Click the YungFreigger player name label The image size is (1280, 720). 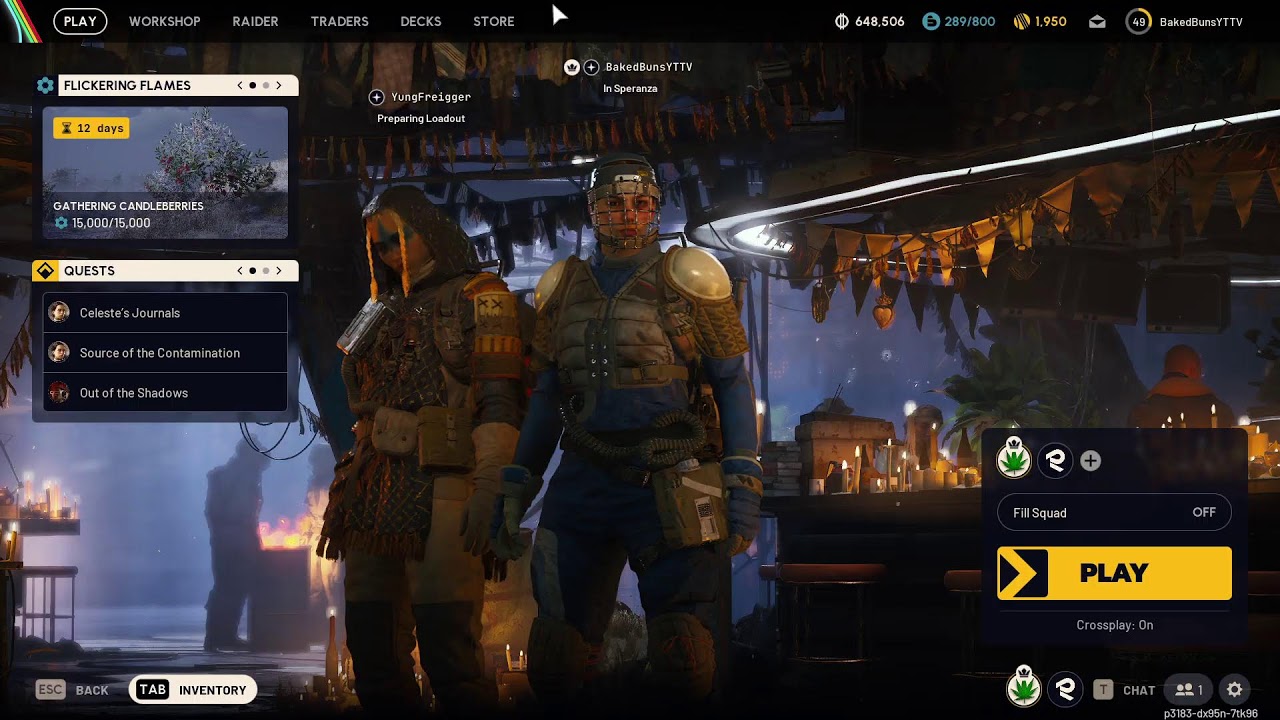[x=431, y=97]
